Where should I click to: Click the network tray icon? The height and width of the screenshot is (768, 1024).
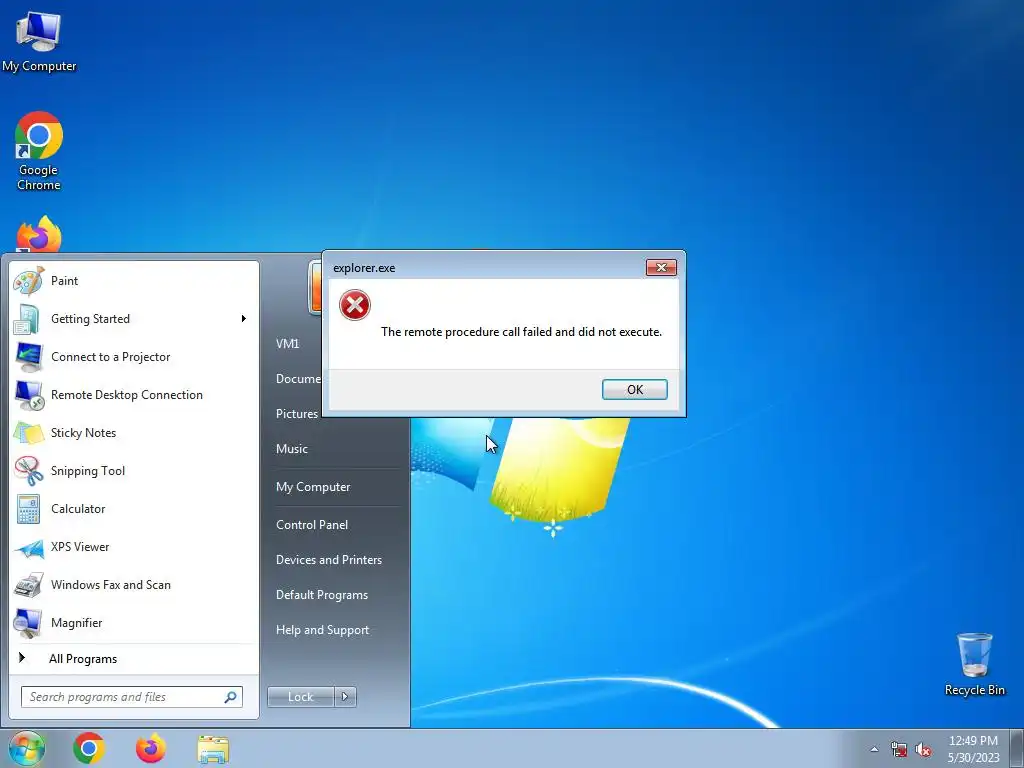899,750
